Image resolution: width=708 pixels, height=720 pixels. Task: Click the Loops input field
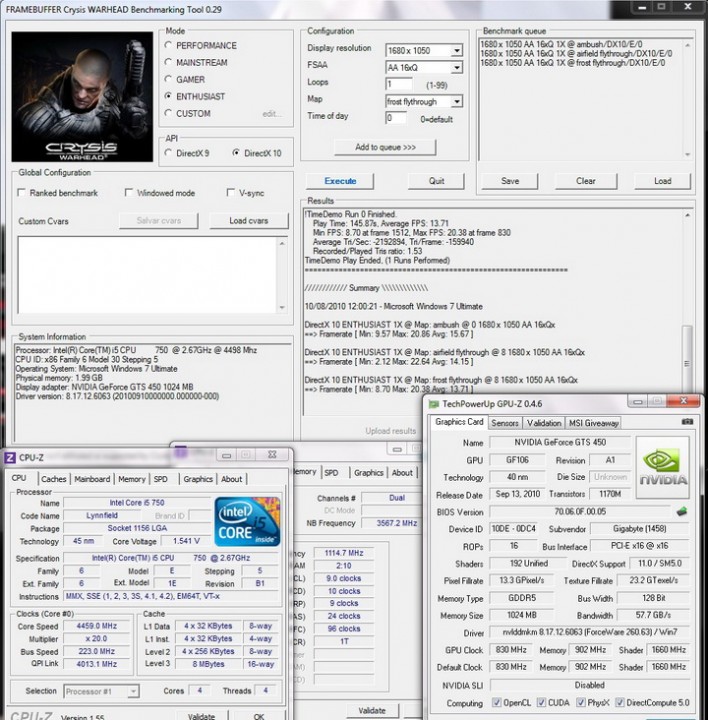pyautogui.click(x=399, y=84)
